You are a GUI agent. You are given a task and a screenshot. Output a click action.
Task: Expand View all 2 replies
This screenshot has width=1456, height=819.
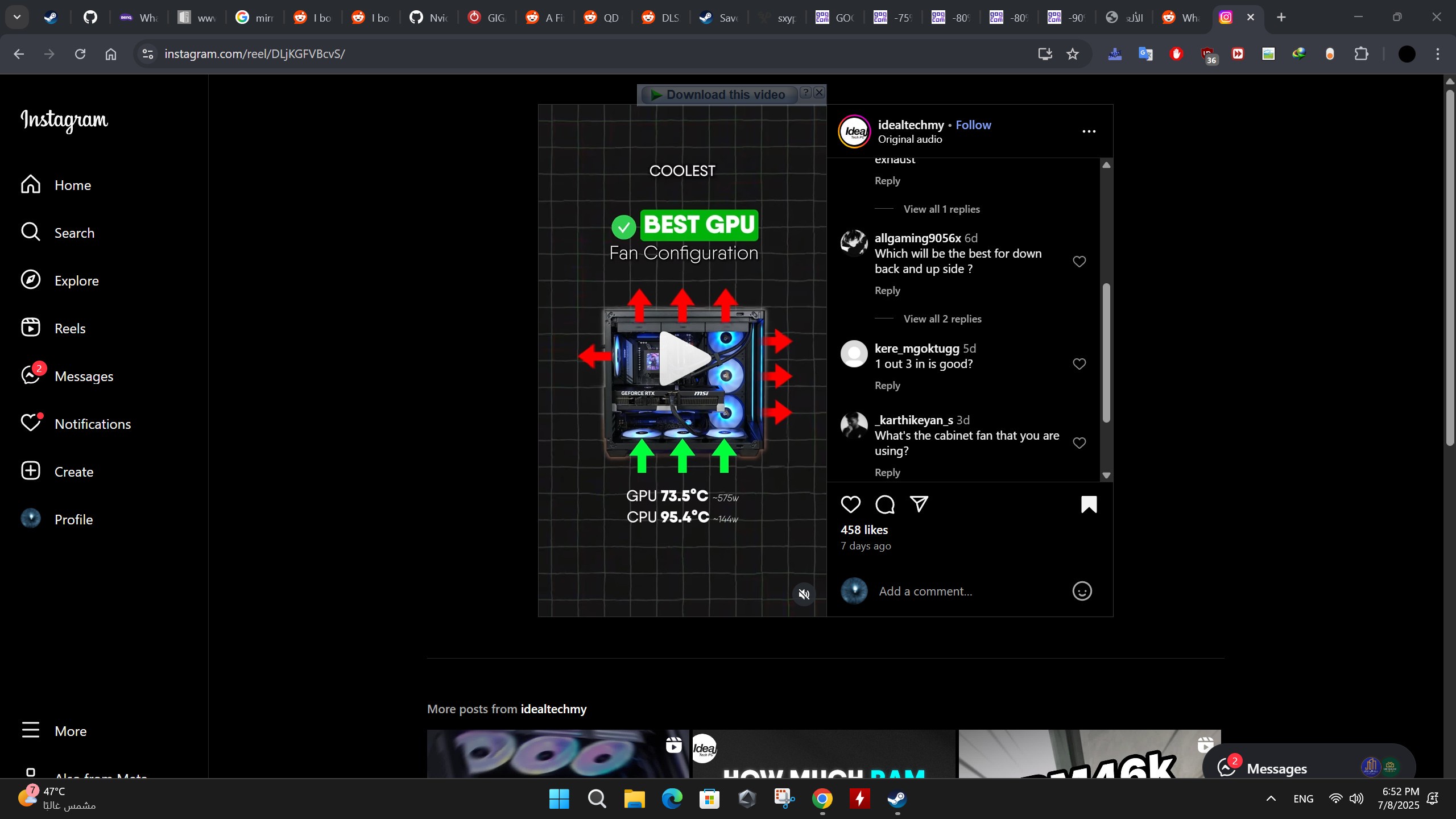tap(942, 318)
